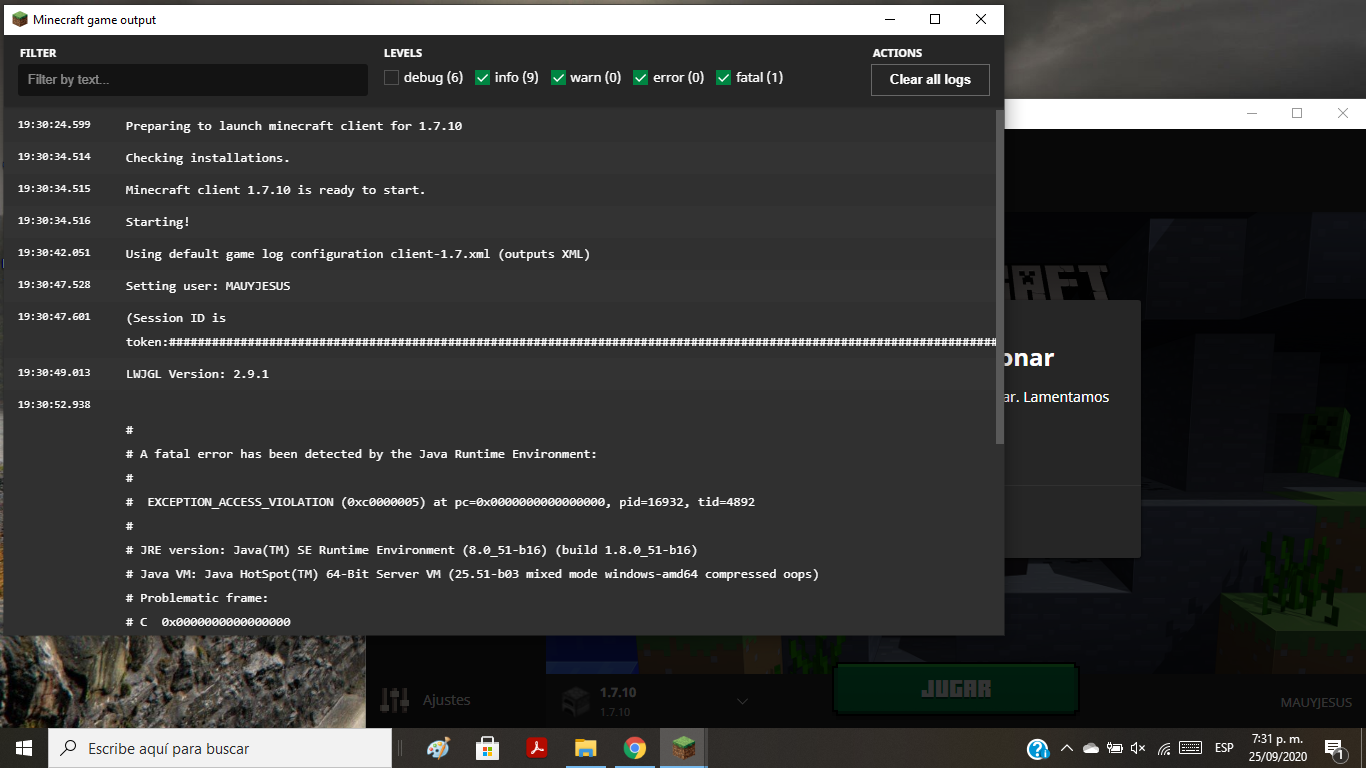Click timestamp 19:30:24.599
This screenshot has height=768, width=1366.
tap(54, 125)
